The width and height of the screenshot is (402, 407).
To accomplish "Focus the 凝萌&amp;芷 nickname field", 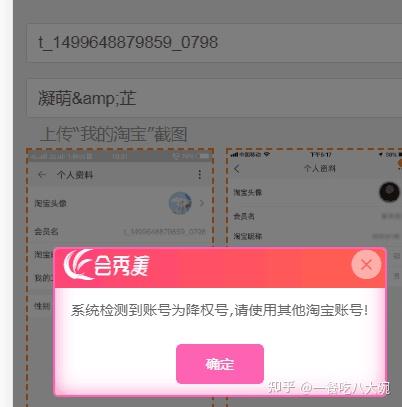I will point(214,98).
